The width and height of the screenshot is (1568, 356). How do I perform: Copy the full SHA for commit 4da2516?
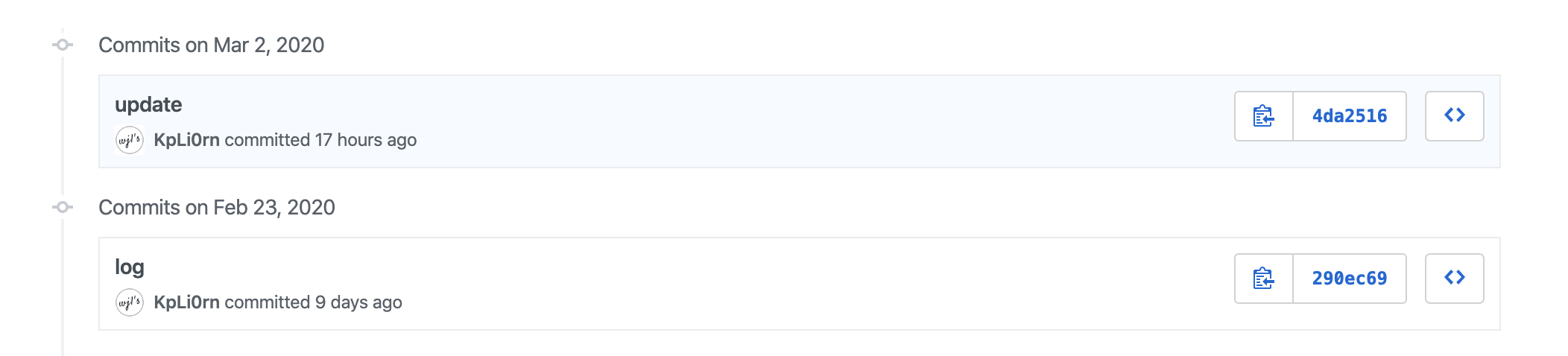(x=1263, y=116)
